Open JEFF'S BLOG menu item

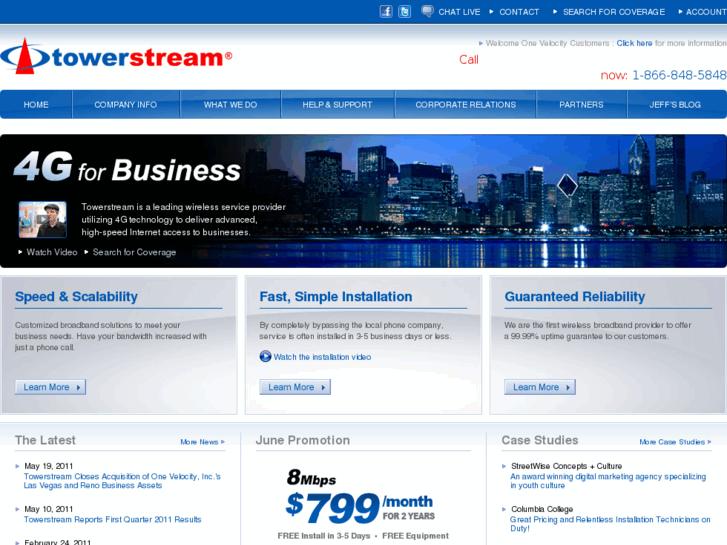click(x=675, y=105)
